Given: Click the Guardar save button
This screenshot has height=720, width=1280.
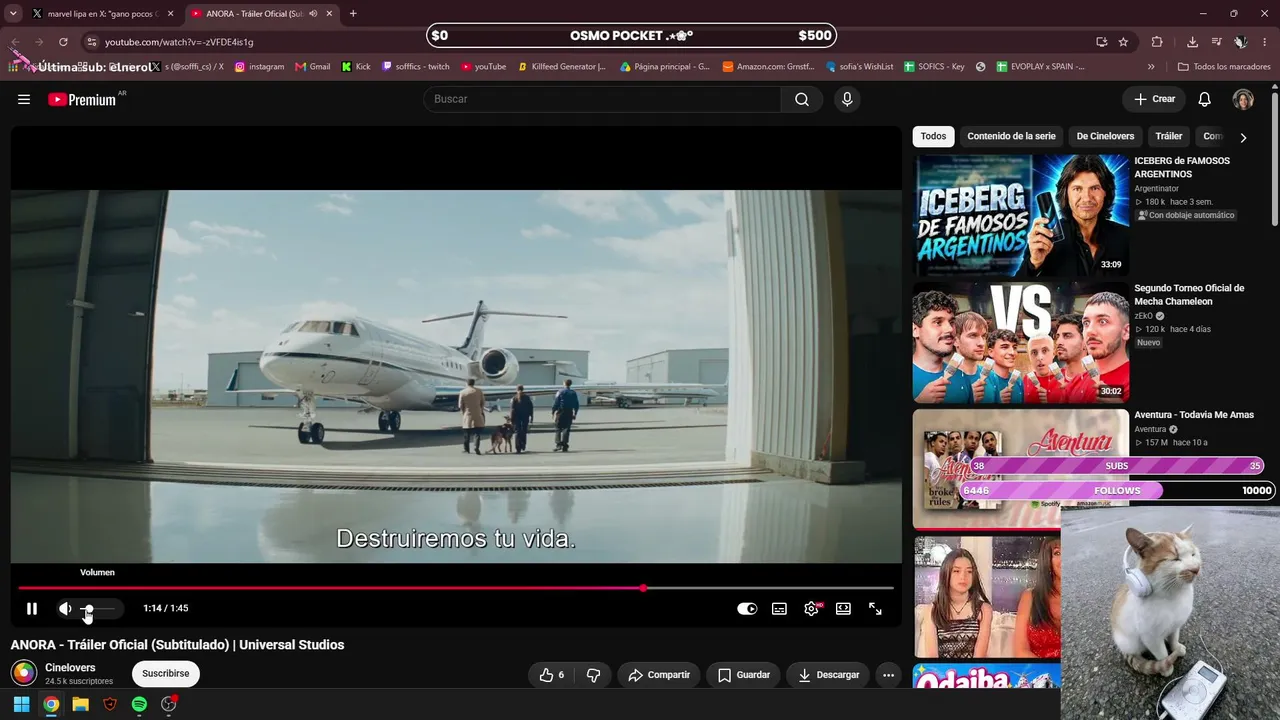Looking at the screenshot, I should (x=744, y=675).
